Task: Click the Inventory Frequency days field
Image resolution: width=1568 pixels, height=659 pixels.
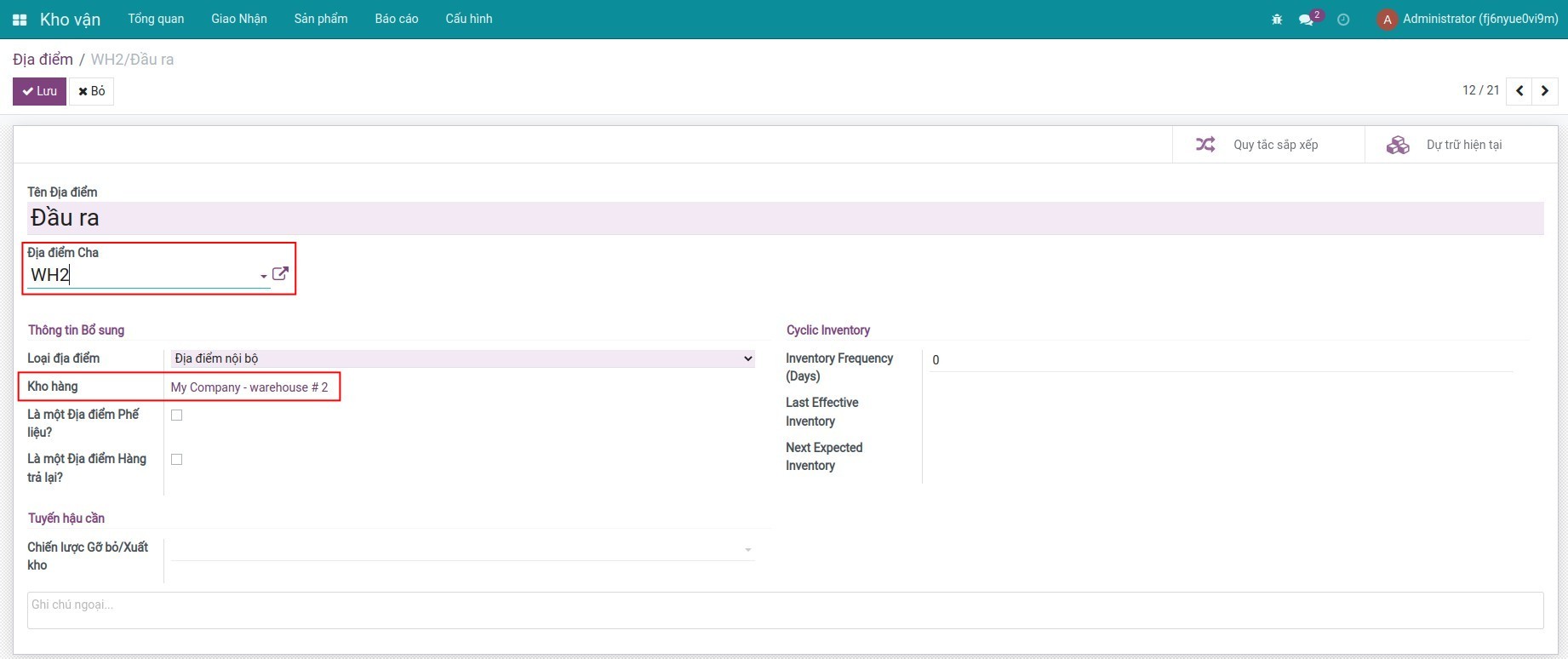Action: [1221, 360]
